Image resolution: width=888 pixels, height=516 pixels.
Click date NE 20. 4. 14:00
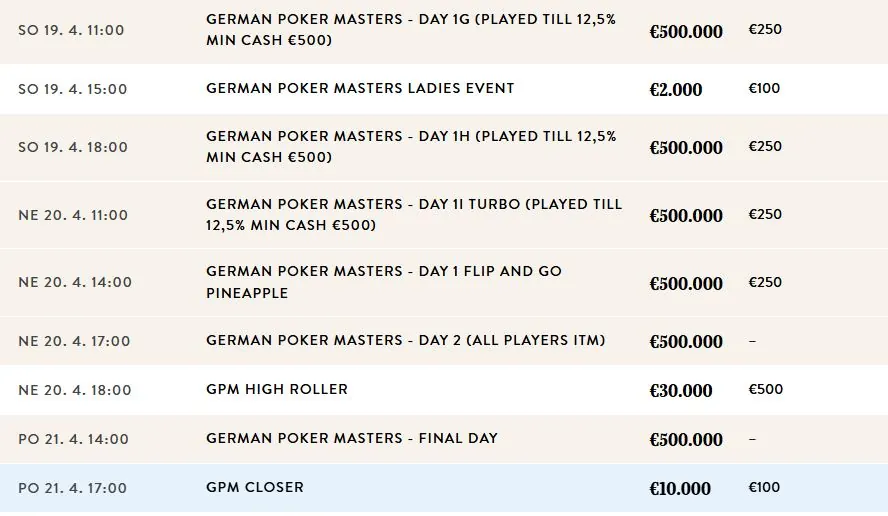75,282
